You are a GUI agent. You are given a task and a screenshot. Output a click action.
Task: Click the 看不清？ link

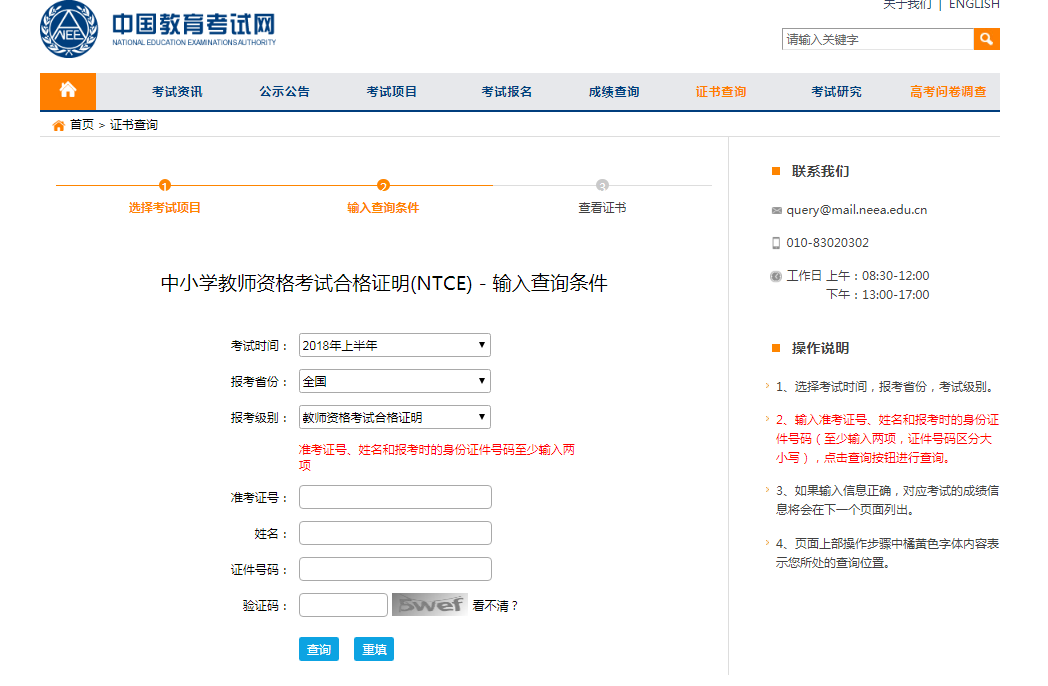(x=495, y=605)
